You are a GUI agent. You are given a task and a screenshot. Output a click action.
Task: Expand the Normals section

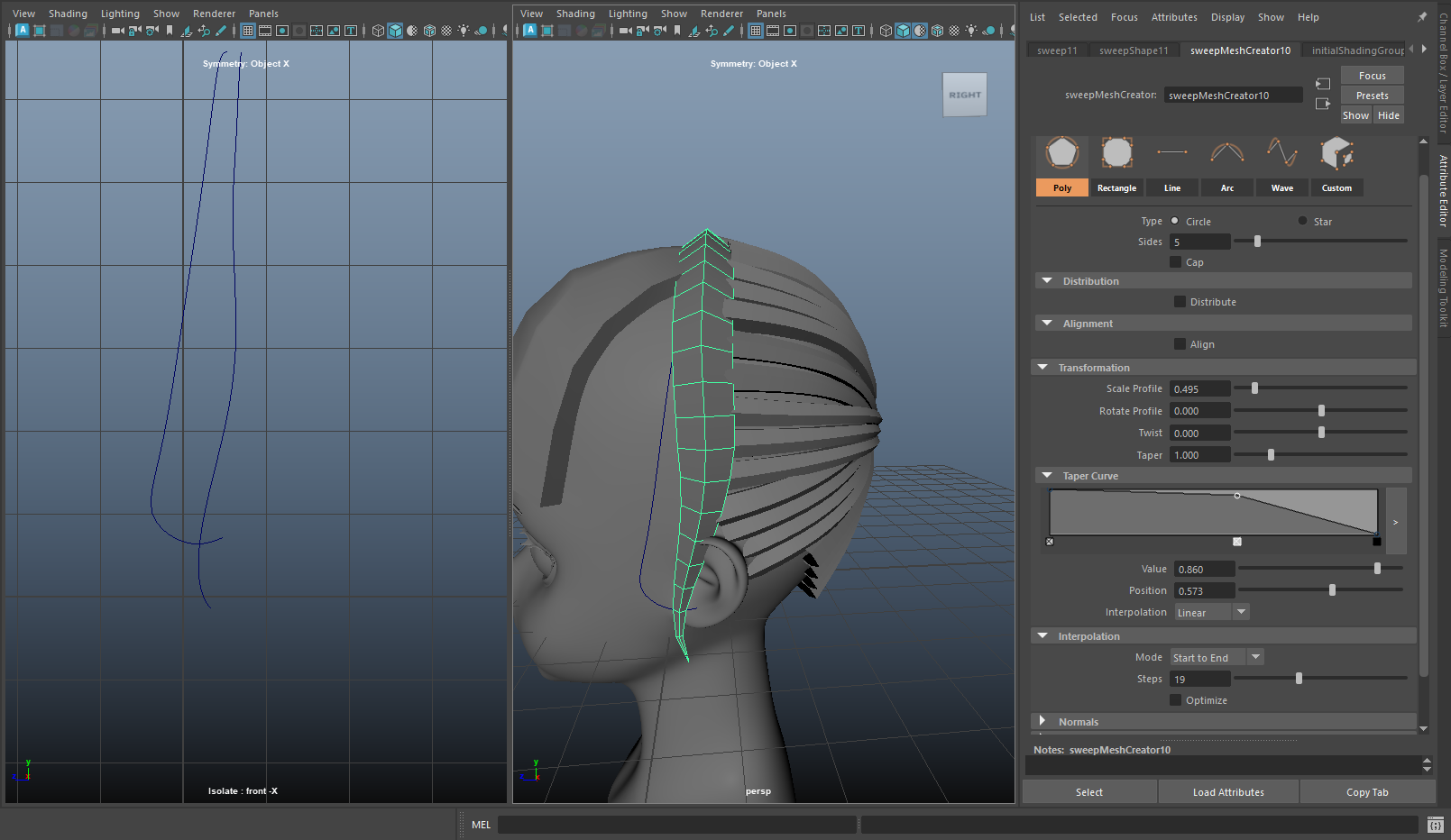pos(1042,722)
